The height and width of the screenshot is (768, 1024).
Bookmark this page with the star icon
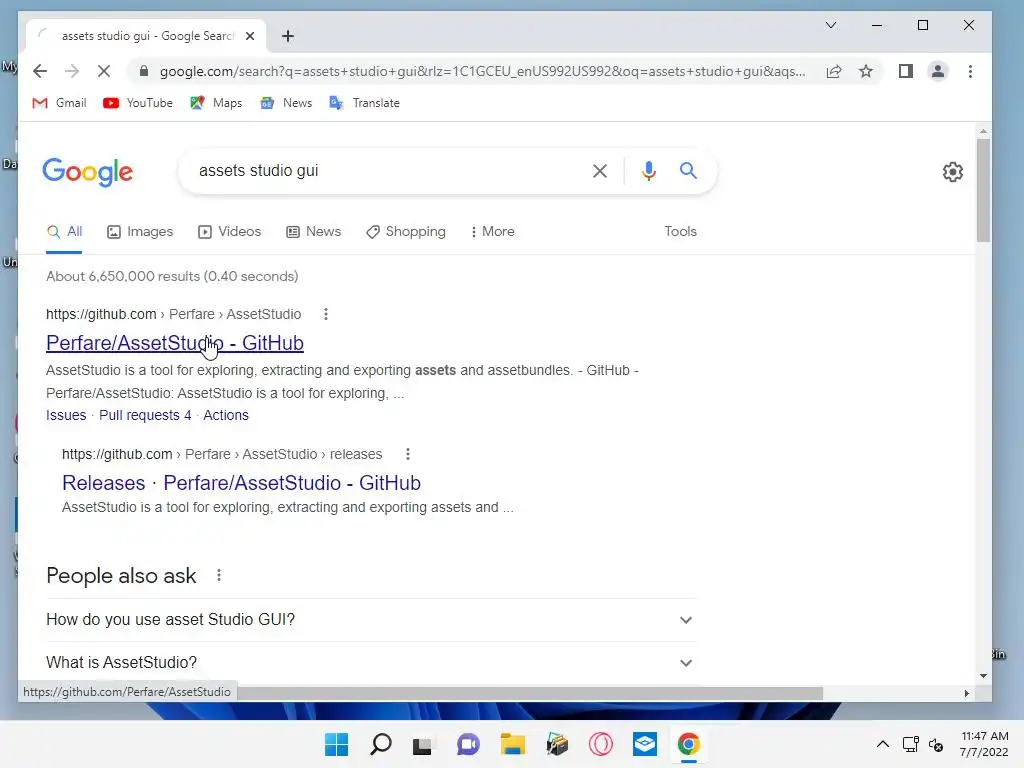pyautogui.click(x=866, y=71)
